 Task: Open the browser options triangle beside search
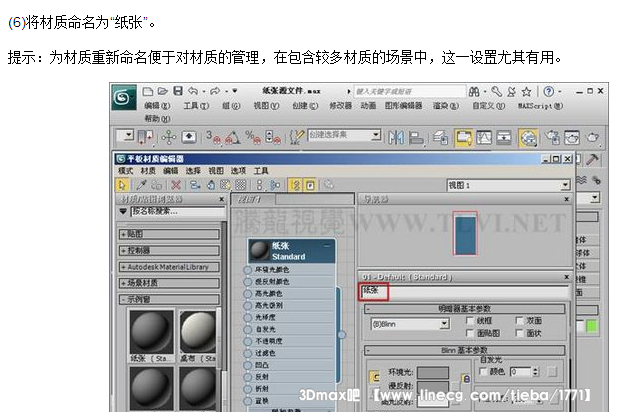point(123,212)
